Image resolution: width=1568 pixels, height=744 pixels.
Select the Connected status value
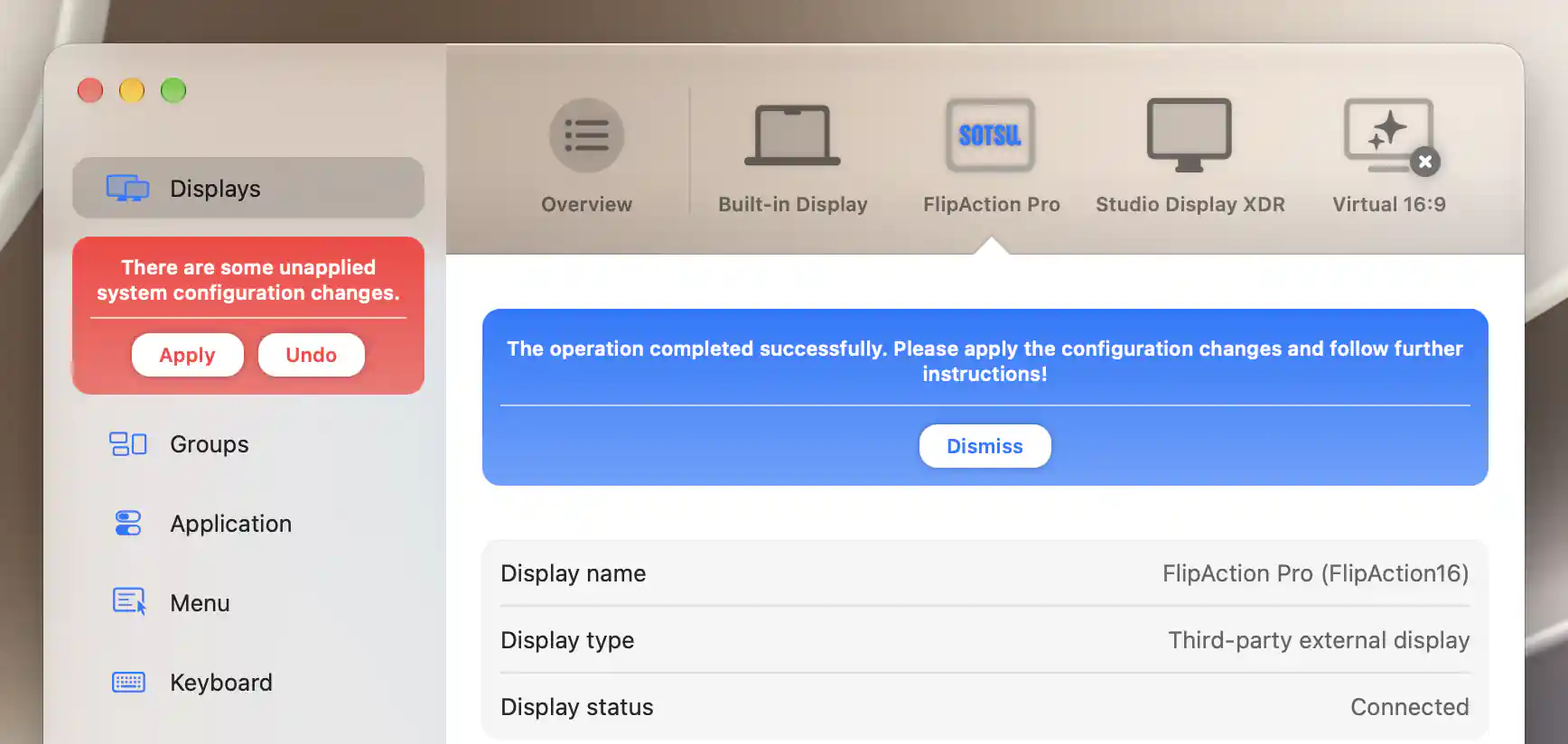pyautogui.click(x=1409, y=707)
